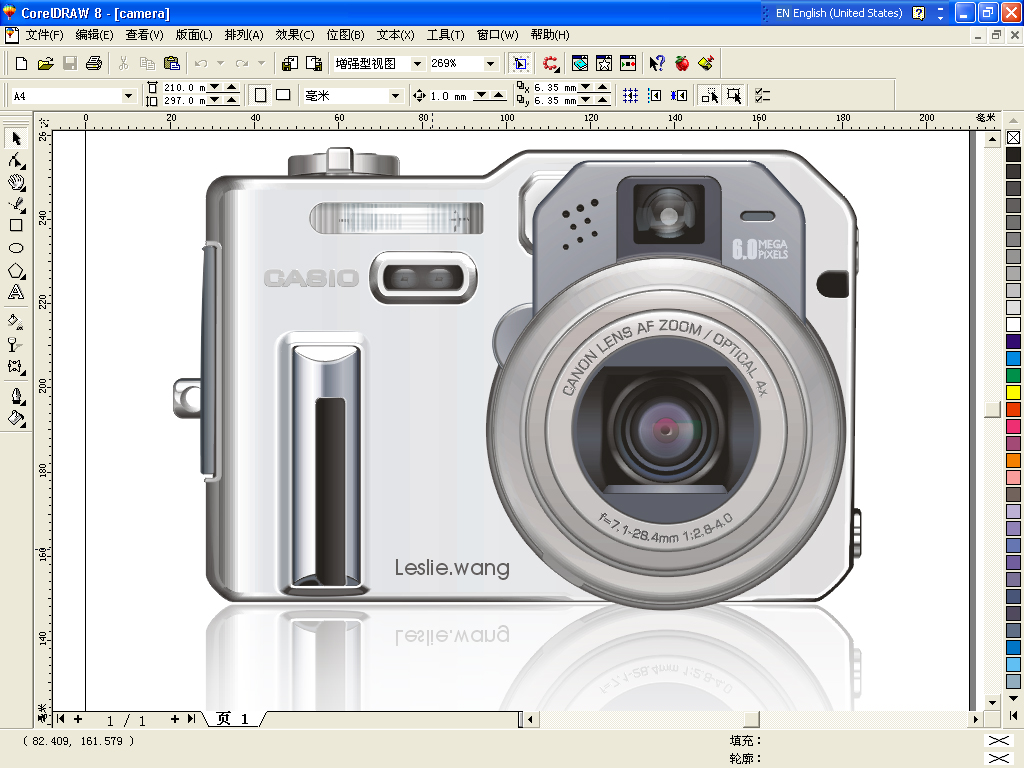Open the 269% zoom level dropdown
The width and height of the screenshot is (1024, 768).
tap(490, 63)
